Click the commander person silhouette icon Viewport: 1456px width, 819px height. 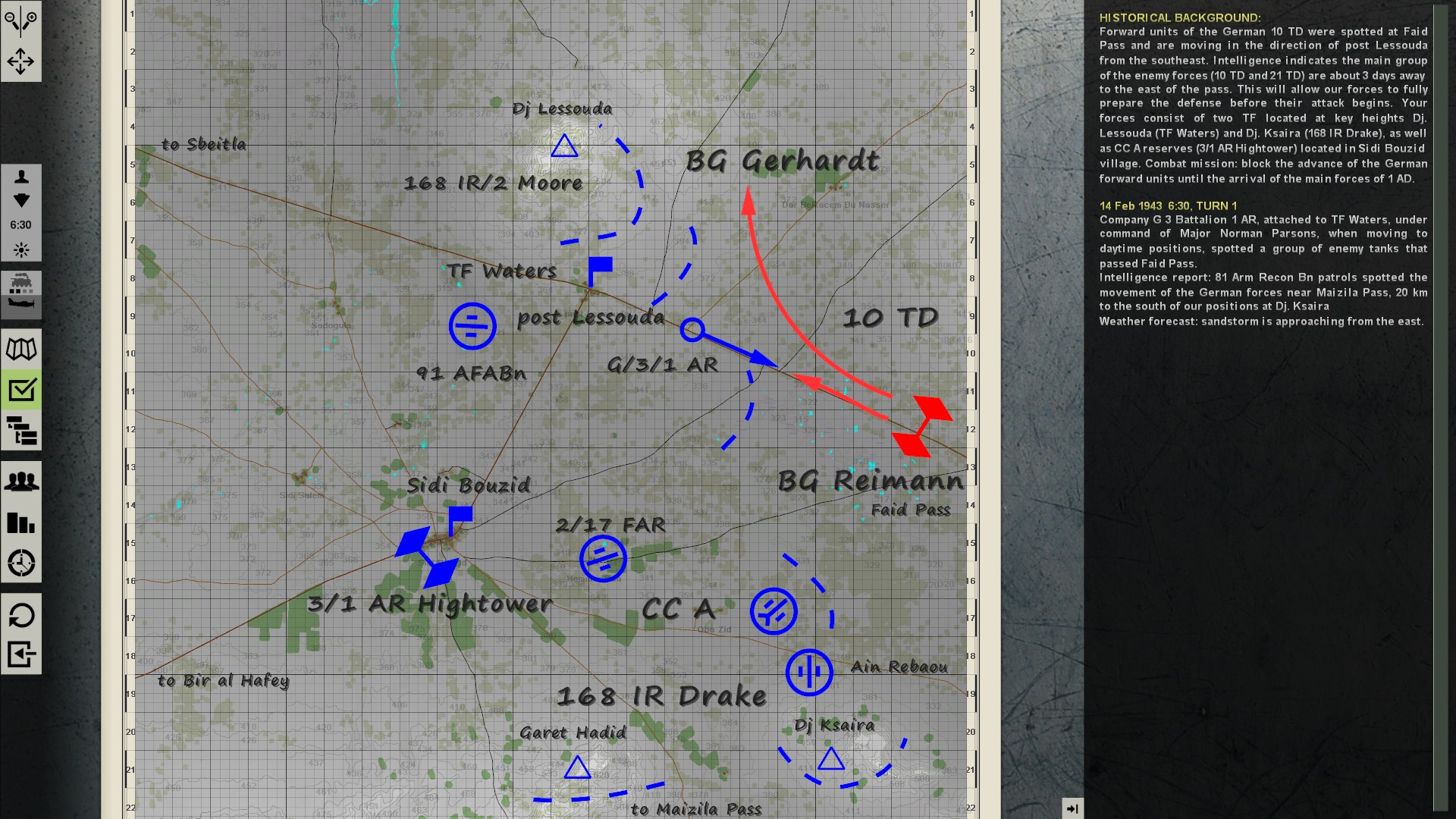[21, 177]
